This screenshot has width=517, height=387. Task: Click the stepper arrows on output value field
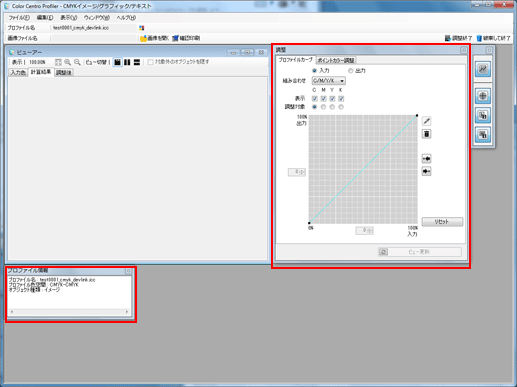coord(302,172)
